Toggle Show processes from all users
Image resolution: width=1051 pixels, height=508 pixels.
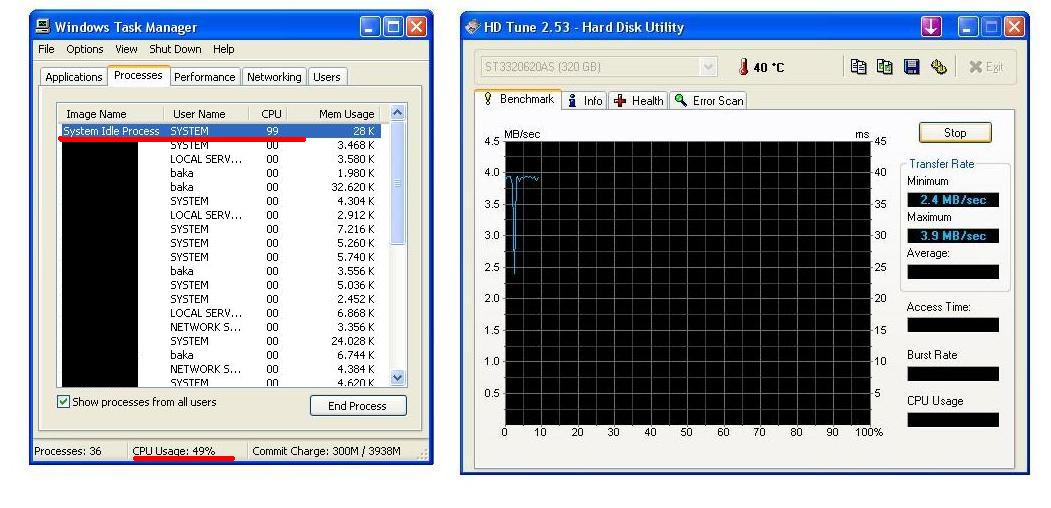click(64, 402)
